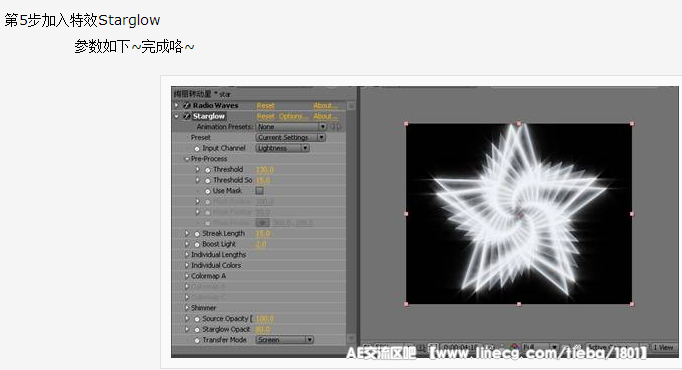Image resolution: width=682 pixels, height=370 pixels.
Task: Click Reset for Radio Waves
Action: pyautogui.click(x=265, y=106)
